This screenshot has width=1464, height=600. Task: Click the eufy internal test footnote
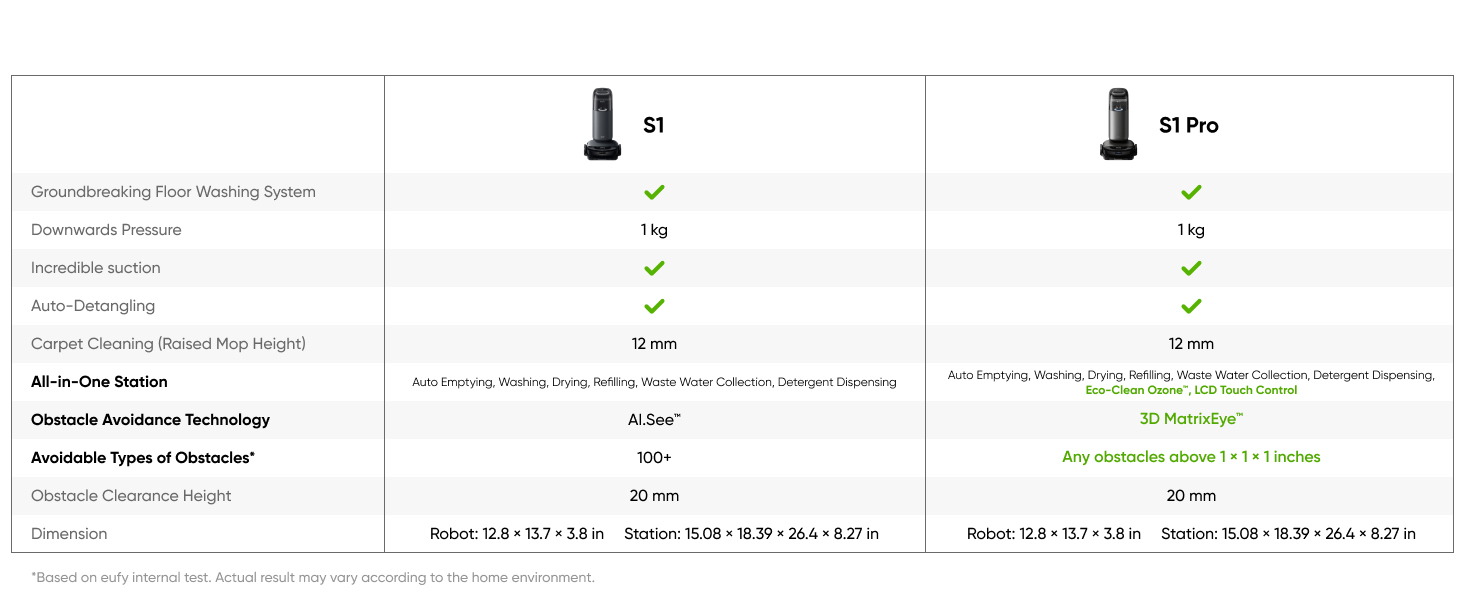pyautogui.click(x=313, y=577)
